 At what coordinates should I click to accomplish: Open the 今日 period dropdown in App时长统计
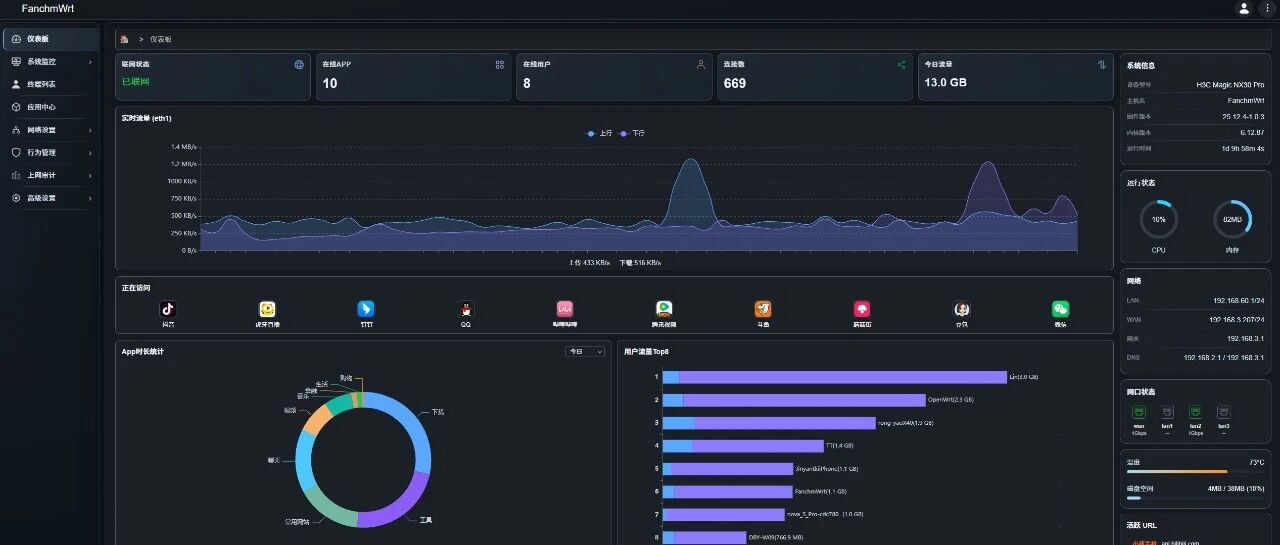(585, 352)
